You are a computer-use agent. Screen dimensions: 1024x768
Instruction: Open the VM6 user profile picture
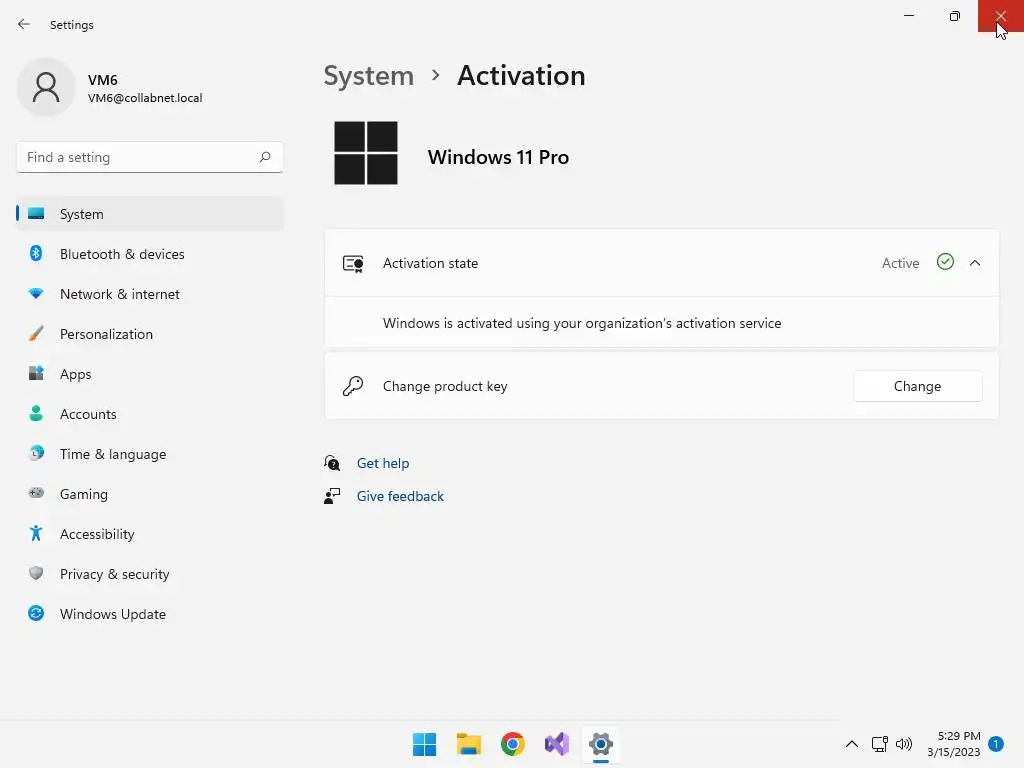click(x=46, y=87)
